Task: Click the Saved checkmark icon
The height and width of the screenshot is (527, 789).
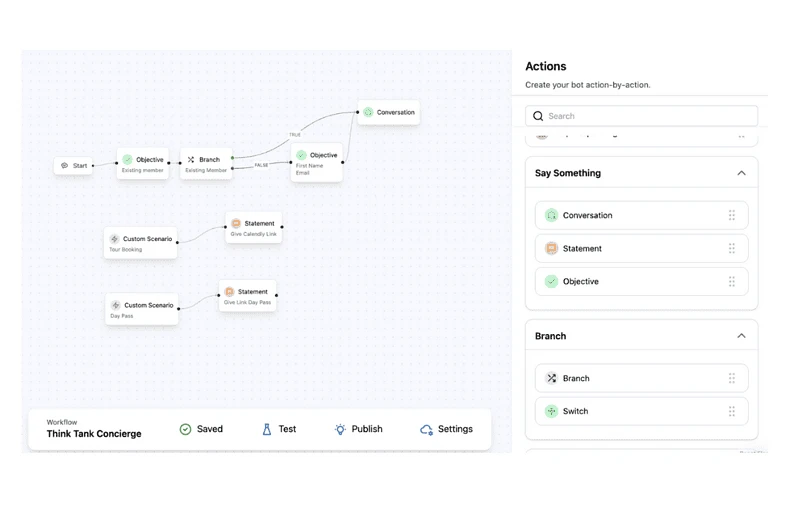Action: (x=185, y=429)
